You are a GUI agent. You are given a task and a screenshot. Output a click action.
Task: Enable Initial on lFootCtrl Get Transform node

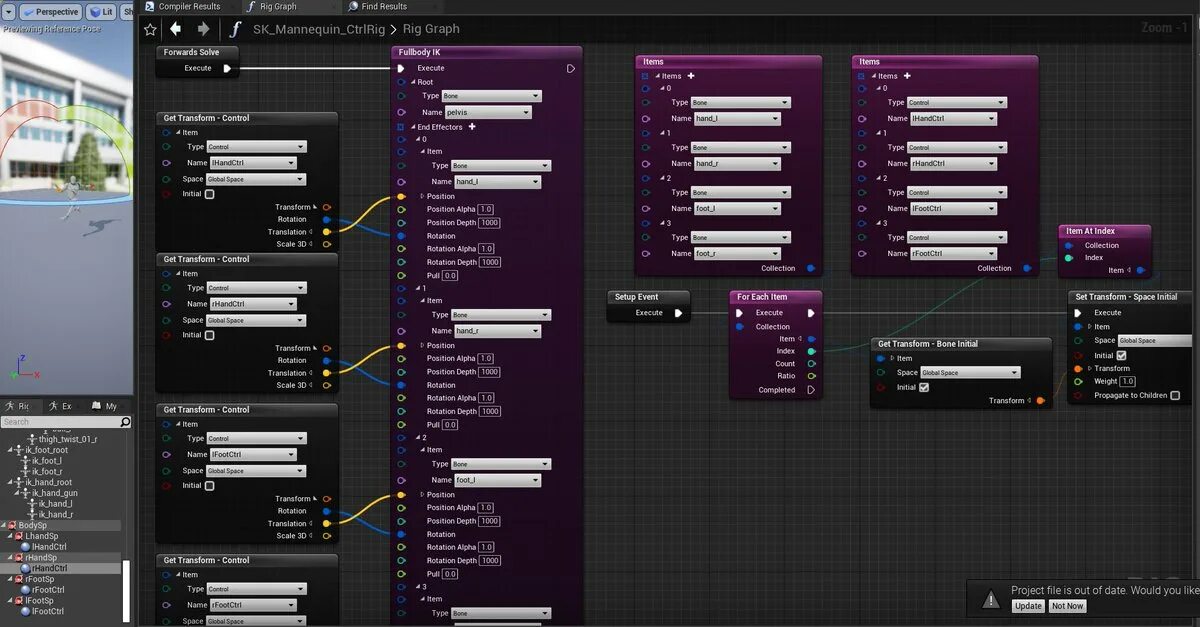click(209, 486)
